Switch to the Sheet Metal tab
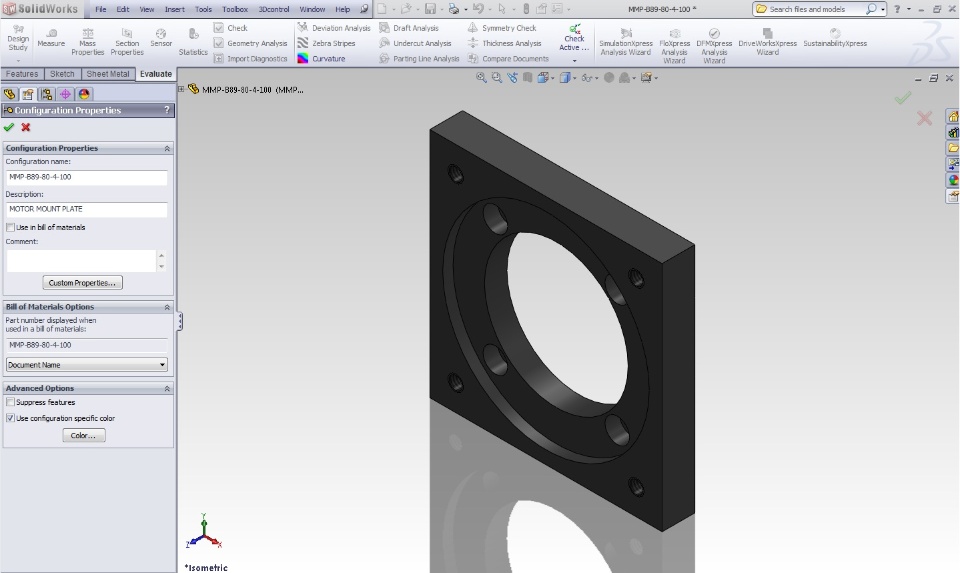This screenshot has width=960, height=573. tap(108, 74)
